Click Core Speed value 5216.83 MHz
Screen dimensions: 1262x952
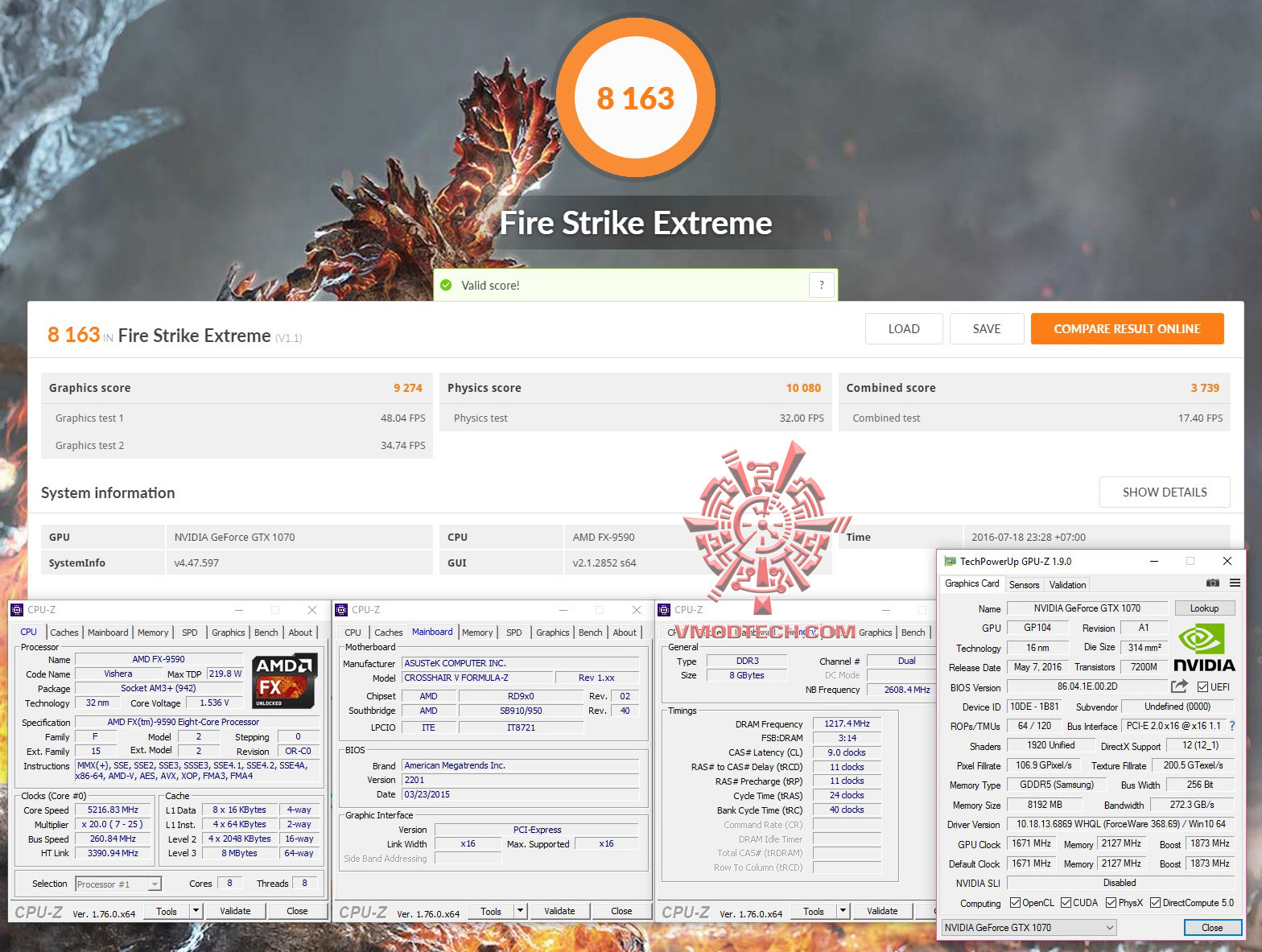[113, 810]
